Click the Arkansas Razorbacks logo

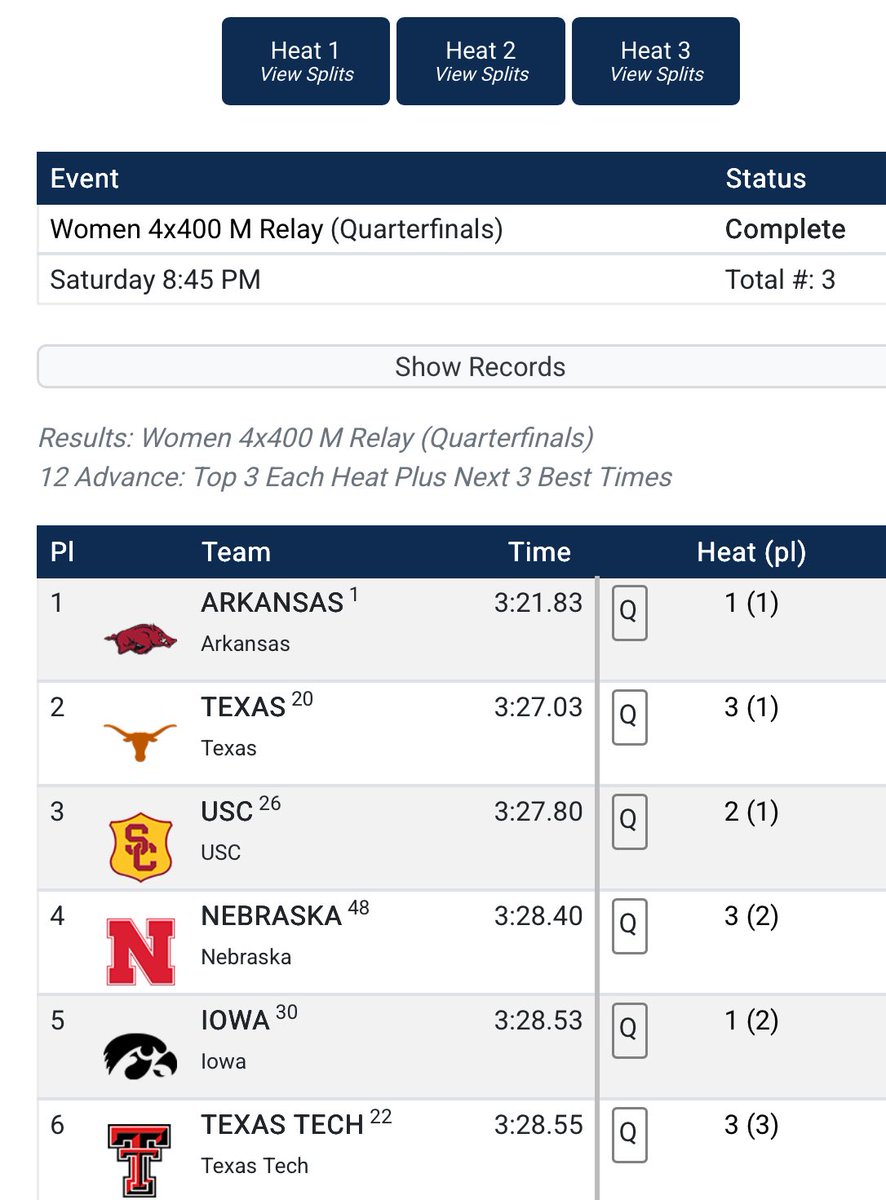coord(141,638)
